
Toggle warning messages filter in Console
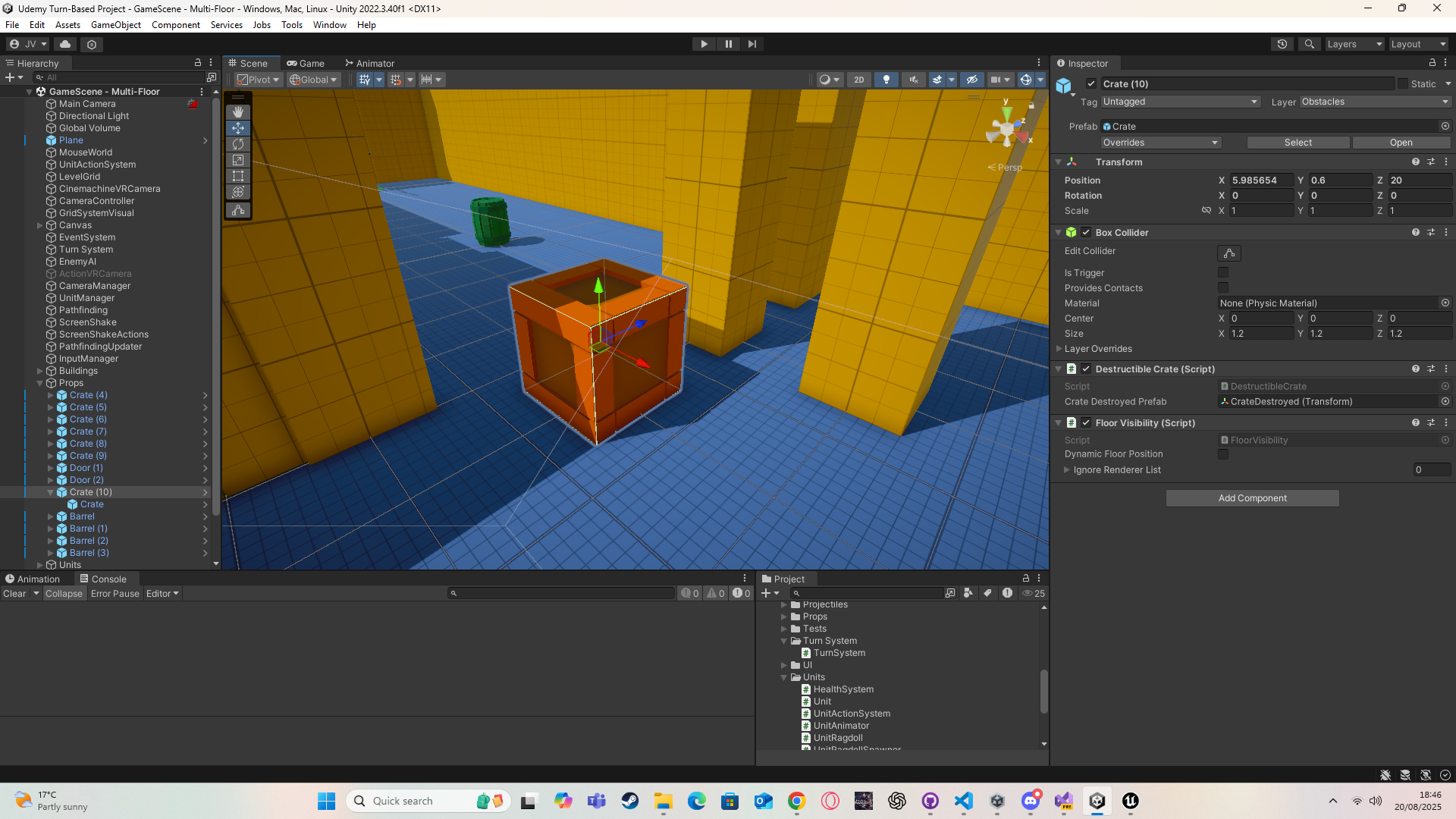click(x=716, y=593)
